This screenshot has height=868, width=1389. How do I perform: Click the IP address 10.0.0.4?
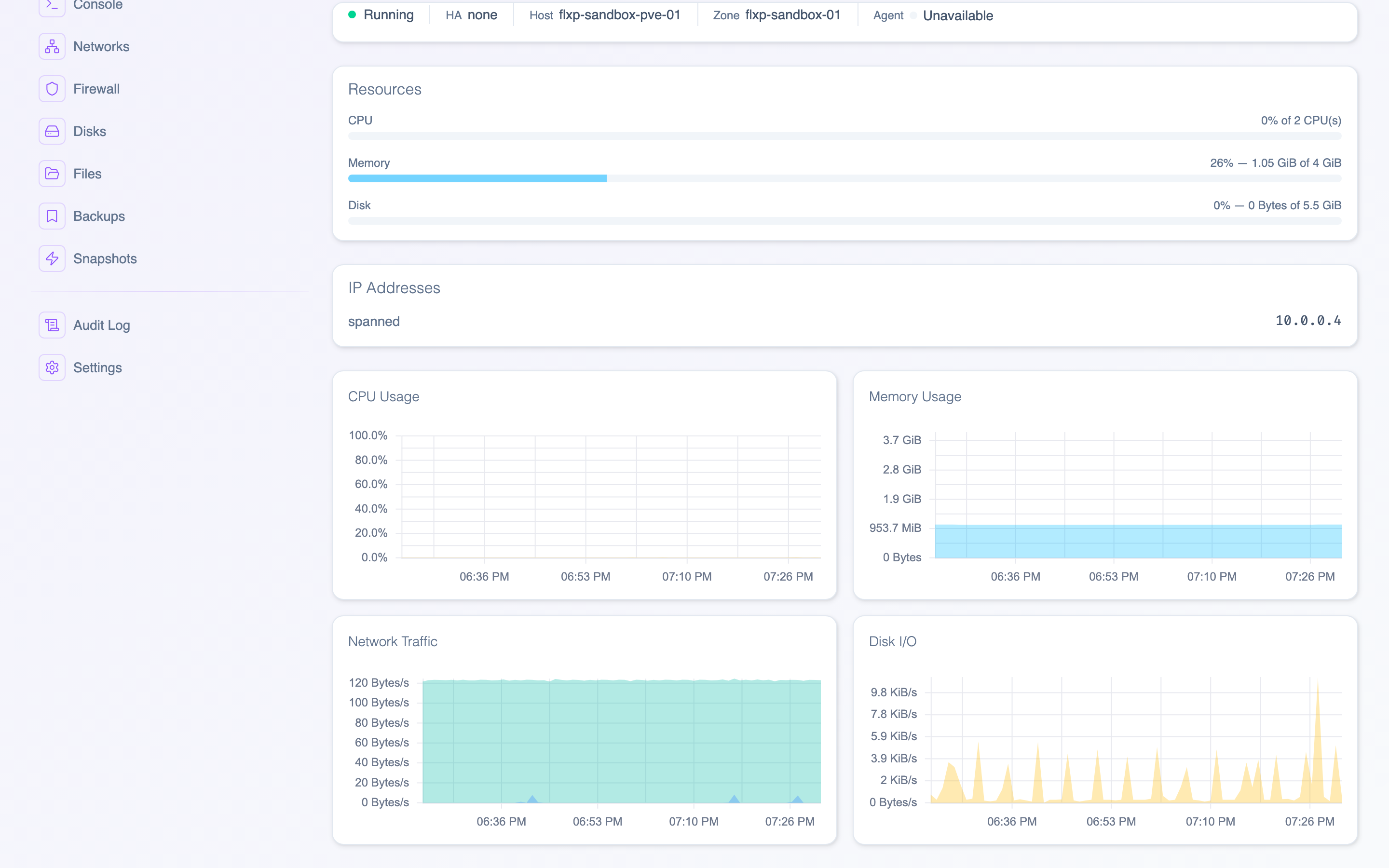[x=1308, y=321]
